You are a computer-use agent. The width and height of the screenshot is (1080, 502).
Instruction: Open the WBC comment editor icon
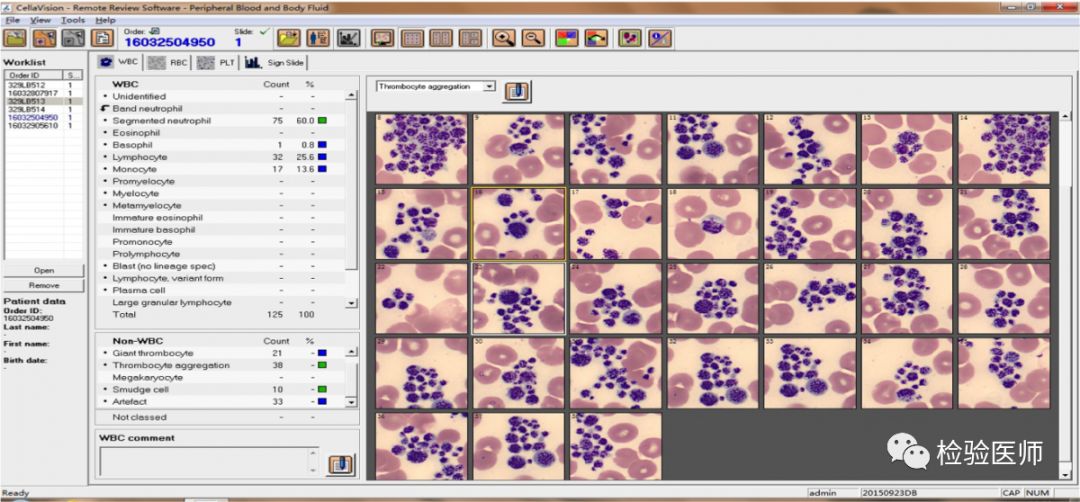pyautogui.click(x=342, y=465)
